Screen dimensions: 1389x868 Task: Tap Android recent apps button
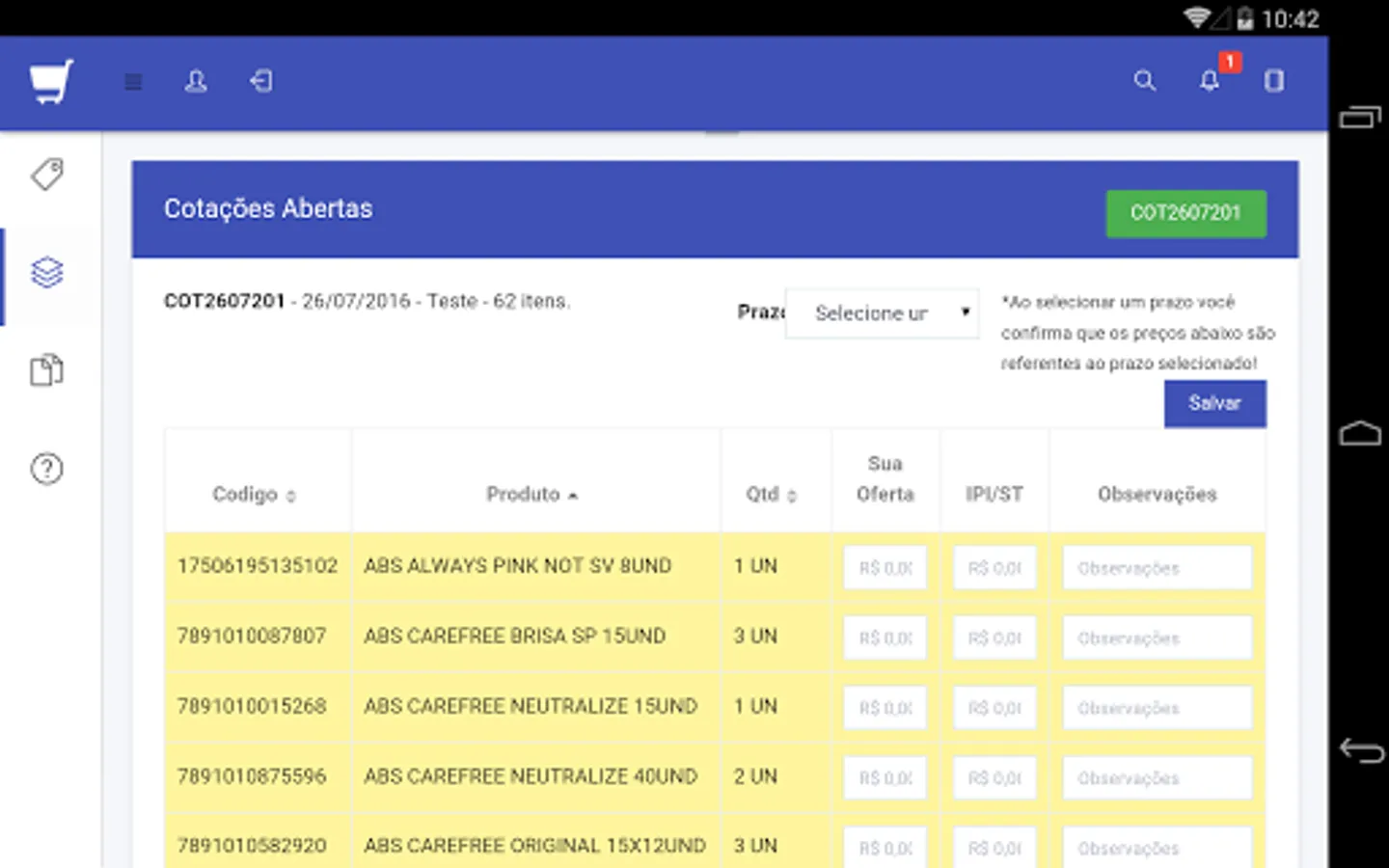click(x=1360, y=117)
